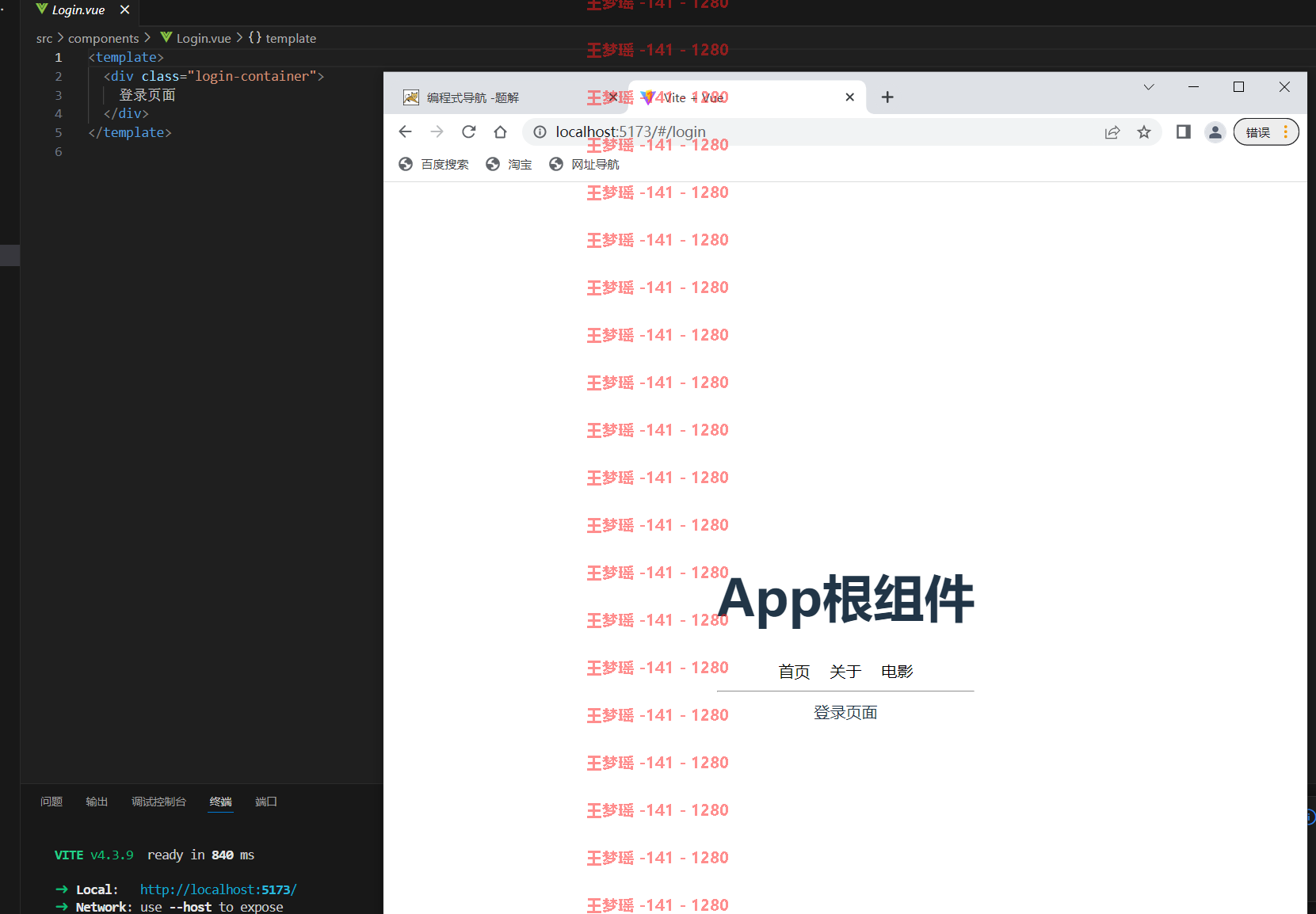Share this page icon in address bar
1316x914 pixels.
[x=1112, y=132]
